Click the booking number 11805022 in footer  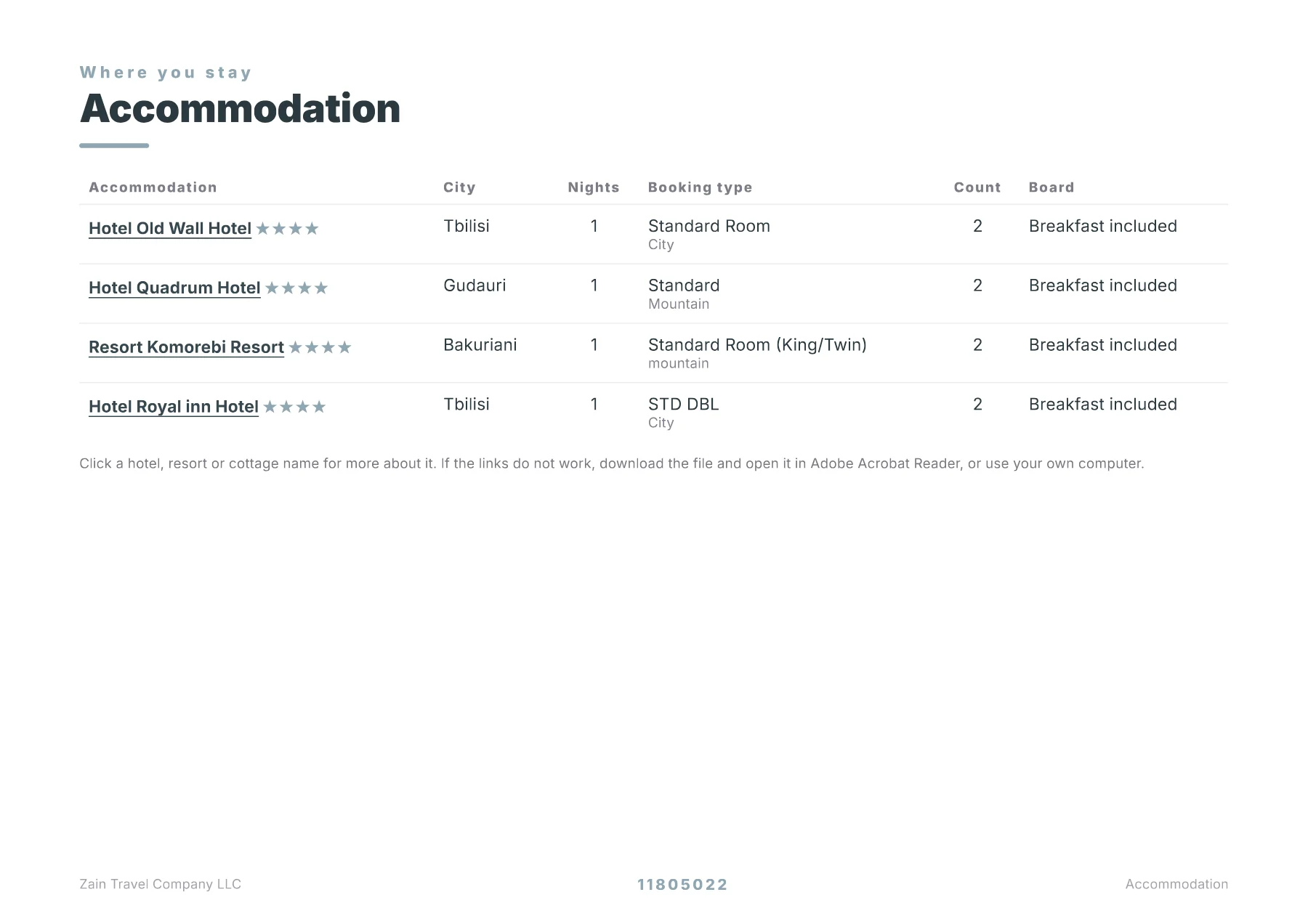(682, 885)
